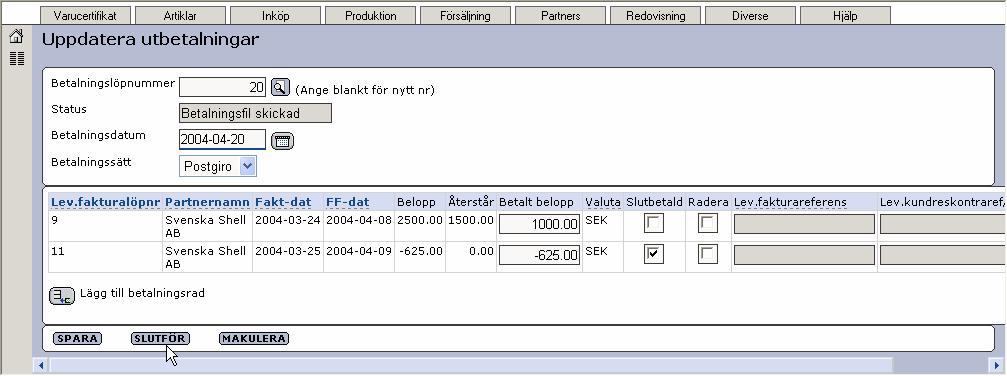Click invoice number 11 cell
Viewport: 1007px width, 376px height.
[x=57, y=251]
